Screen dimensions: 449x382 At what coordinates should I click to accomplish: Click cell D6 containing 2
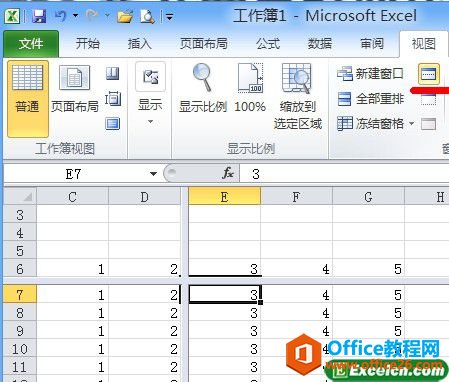[x=144, y=269]
